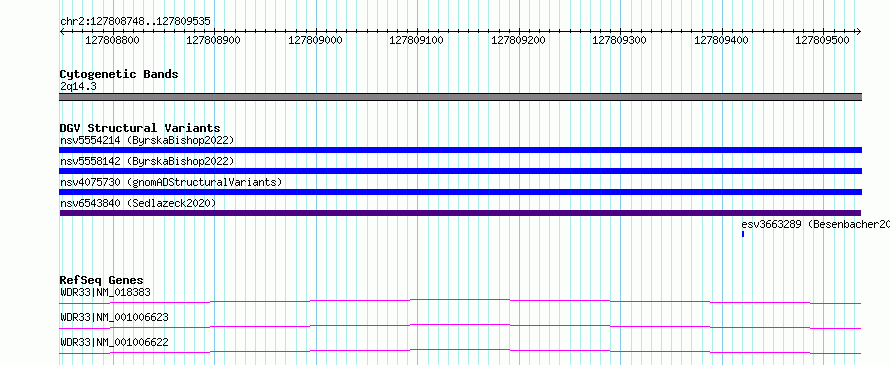
Task: Click the purple bar under nsv6543840
Action: (x=460, y=213)
